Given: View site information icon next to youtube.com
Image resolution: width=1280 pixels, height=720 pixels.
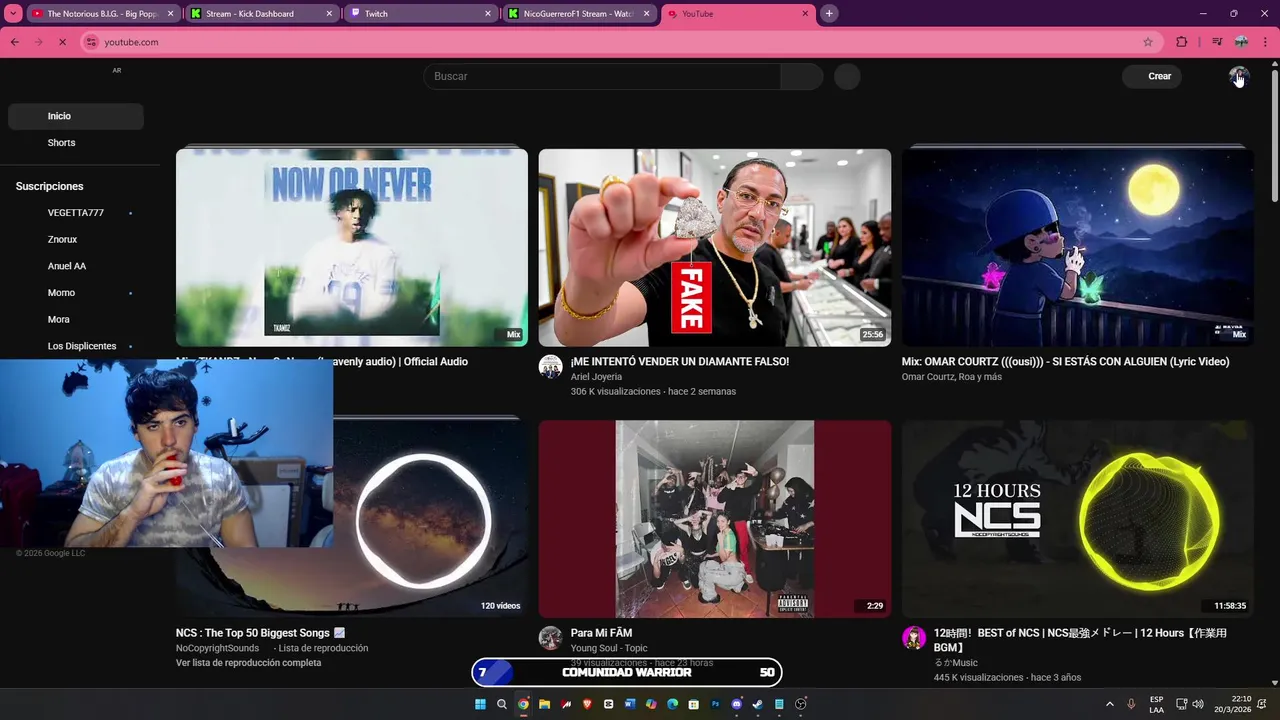Looking at the screenshot, I should tap(92, 42).
